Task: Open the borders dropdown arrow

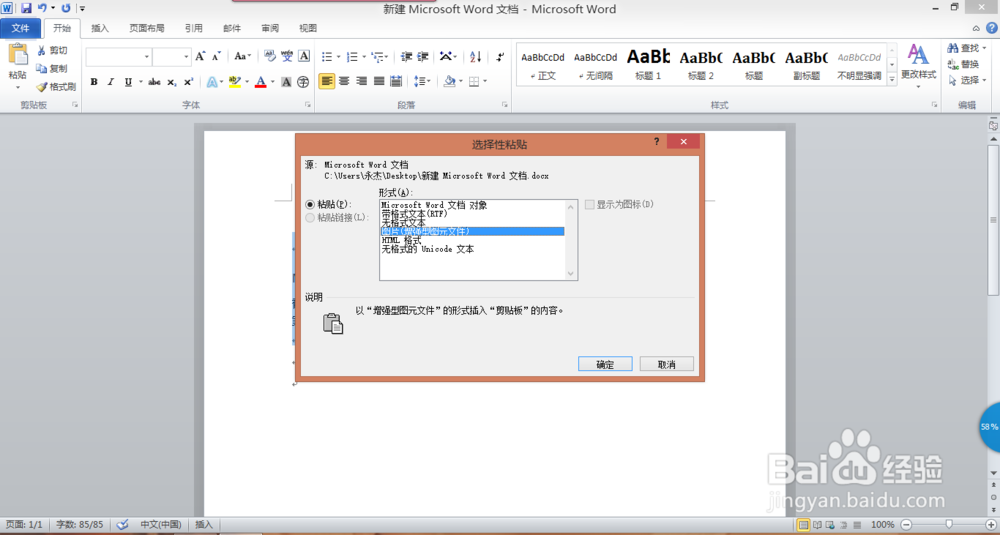Action: (485, 82)
